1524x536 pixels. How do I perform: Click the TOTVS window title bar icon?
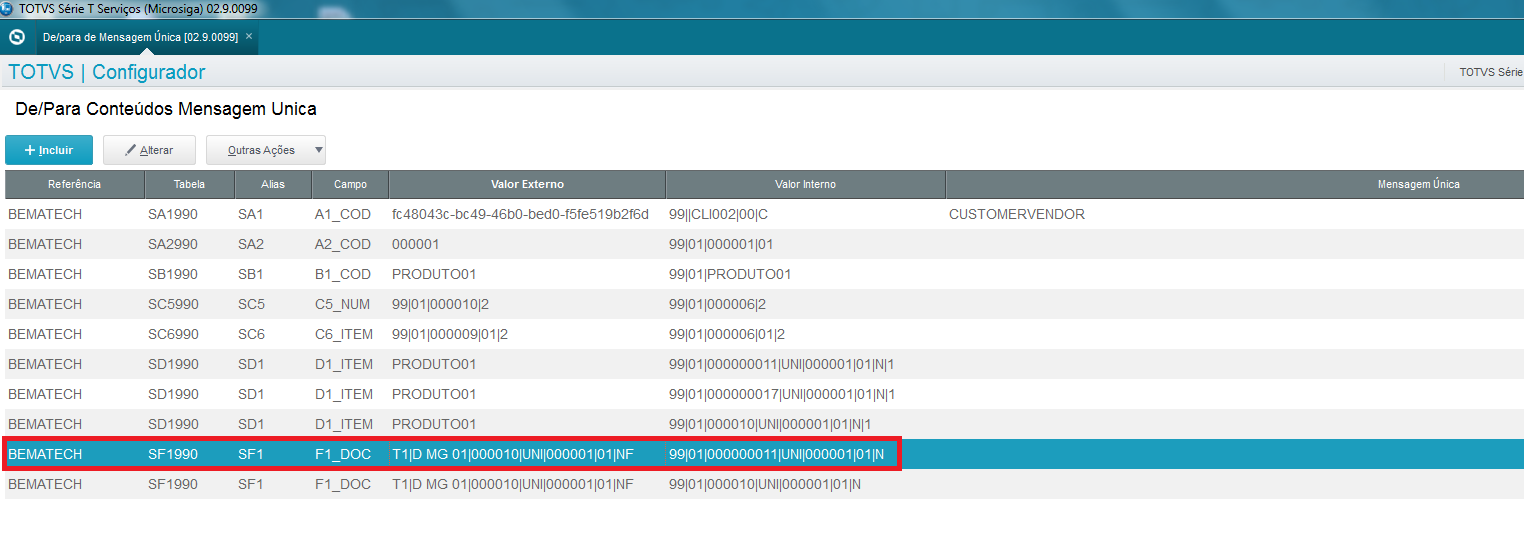8,8
